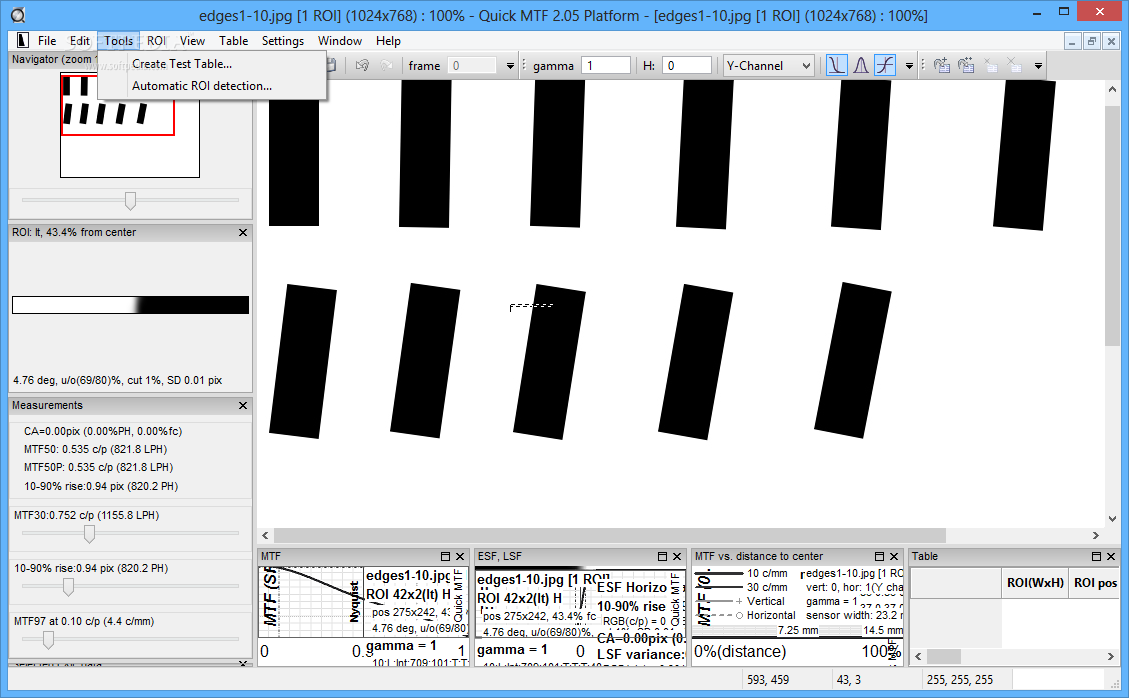This screenshot has height=698, width=1129.
Task: Open the frame toolbar overflow arrow
Action: coord(510,66)
